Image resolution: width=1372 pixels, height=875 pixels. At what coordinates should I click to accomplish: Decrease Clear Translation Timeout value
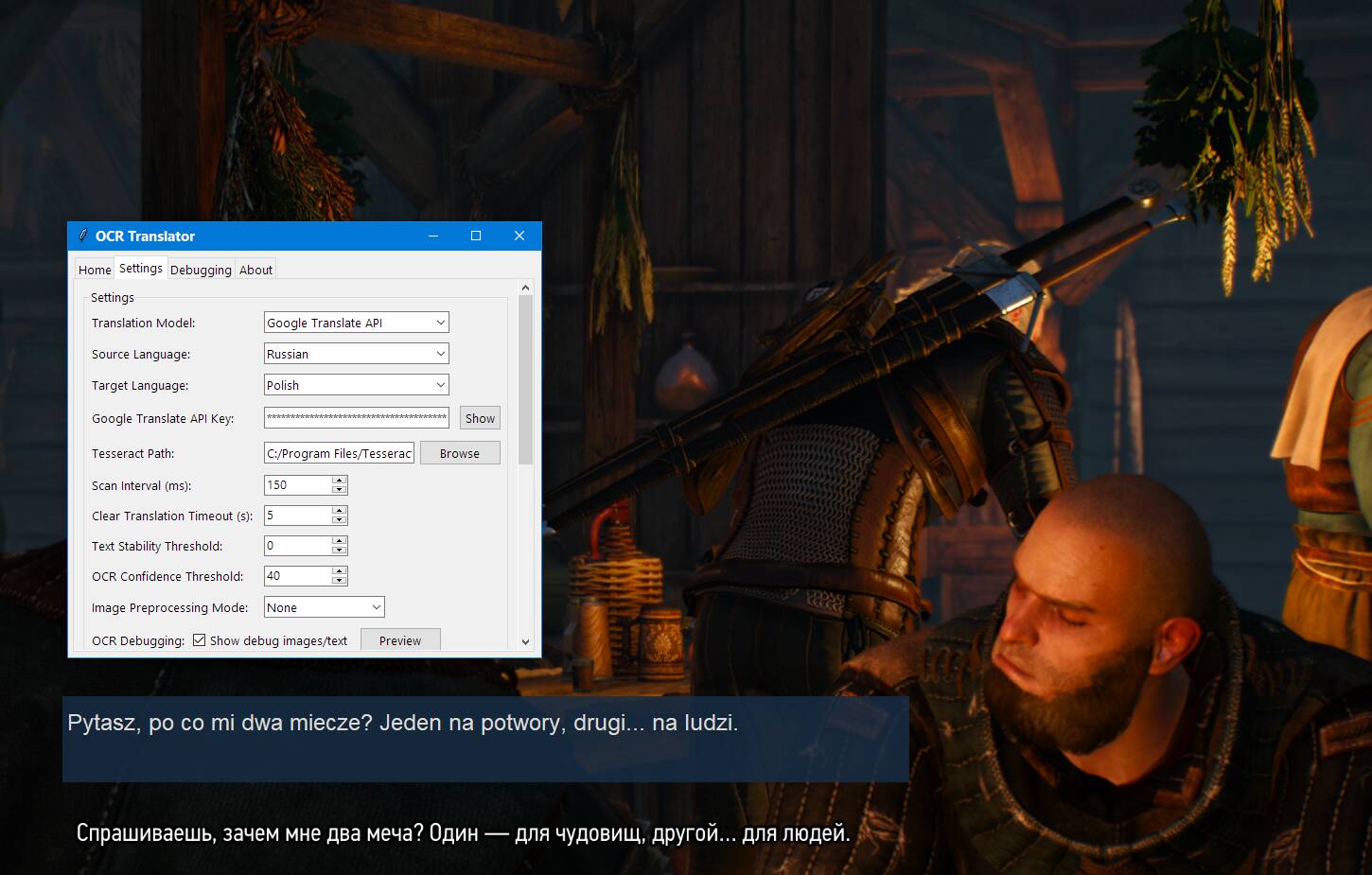pyautogui.click(x=340, y=519)
